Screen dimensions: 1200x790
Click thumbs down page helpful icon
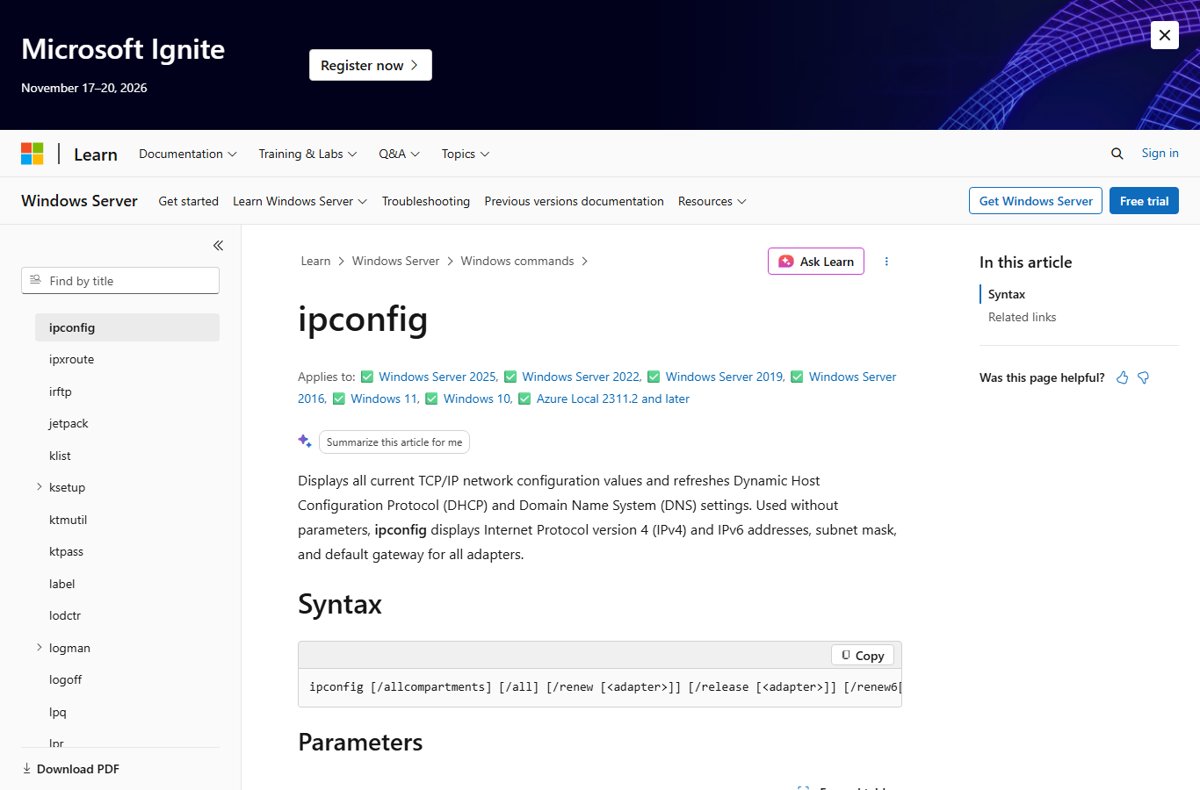[1144, 378]
